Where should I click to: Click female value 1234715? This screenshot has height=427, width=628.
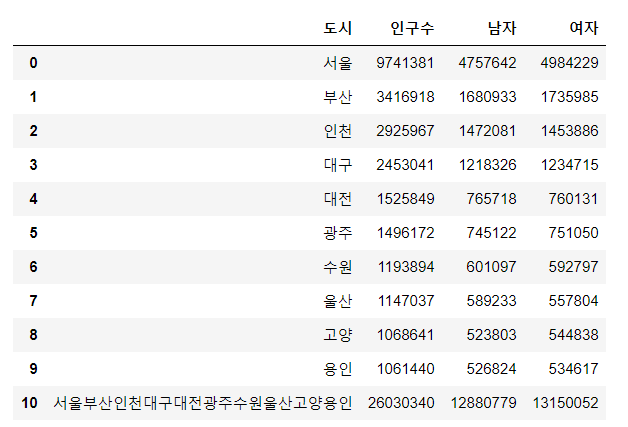(570, 165)
